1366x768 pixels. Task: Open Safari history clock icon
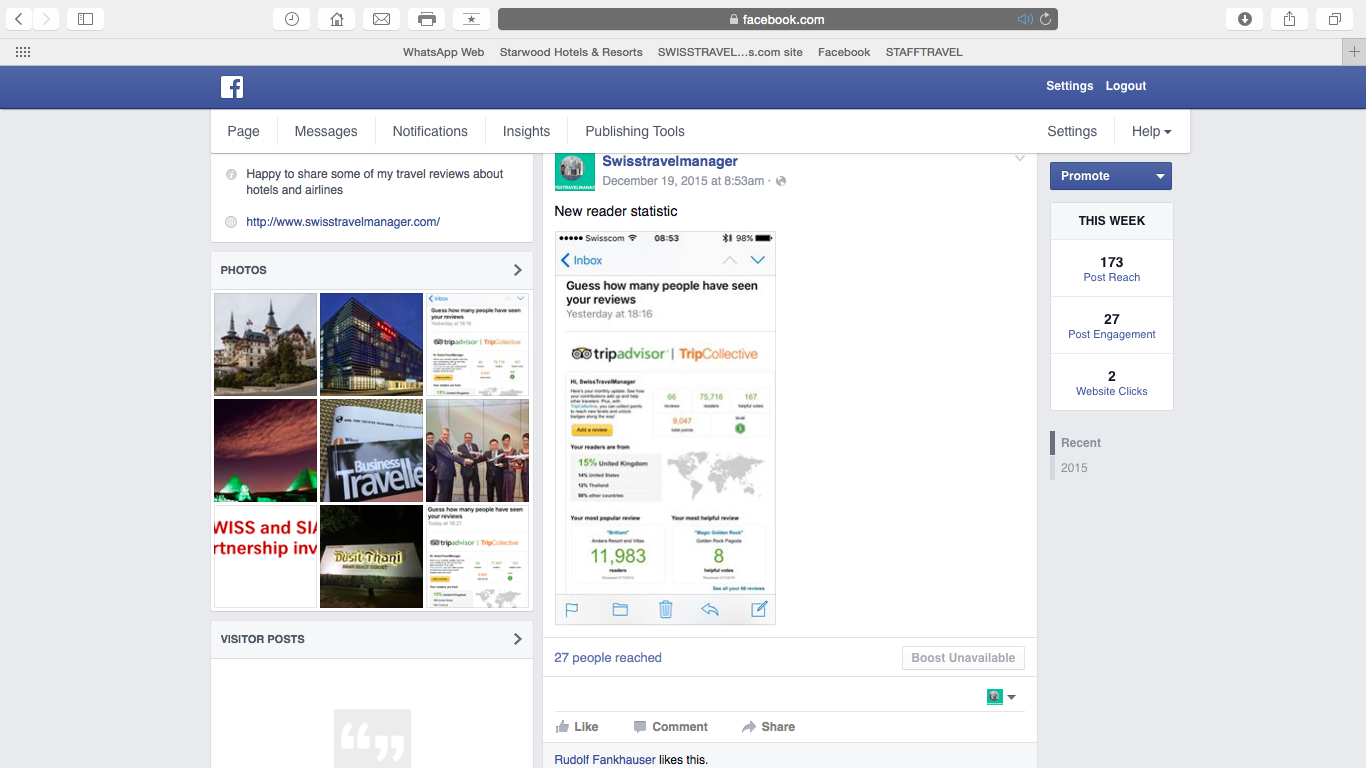(291, 19)
